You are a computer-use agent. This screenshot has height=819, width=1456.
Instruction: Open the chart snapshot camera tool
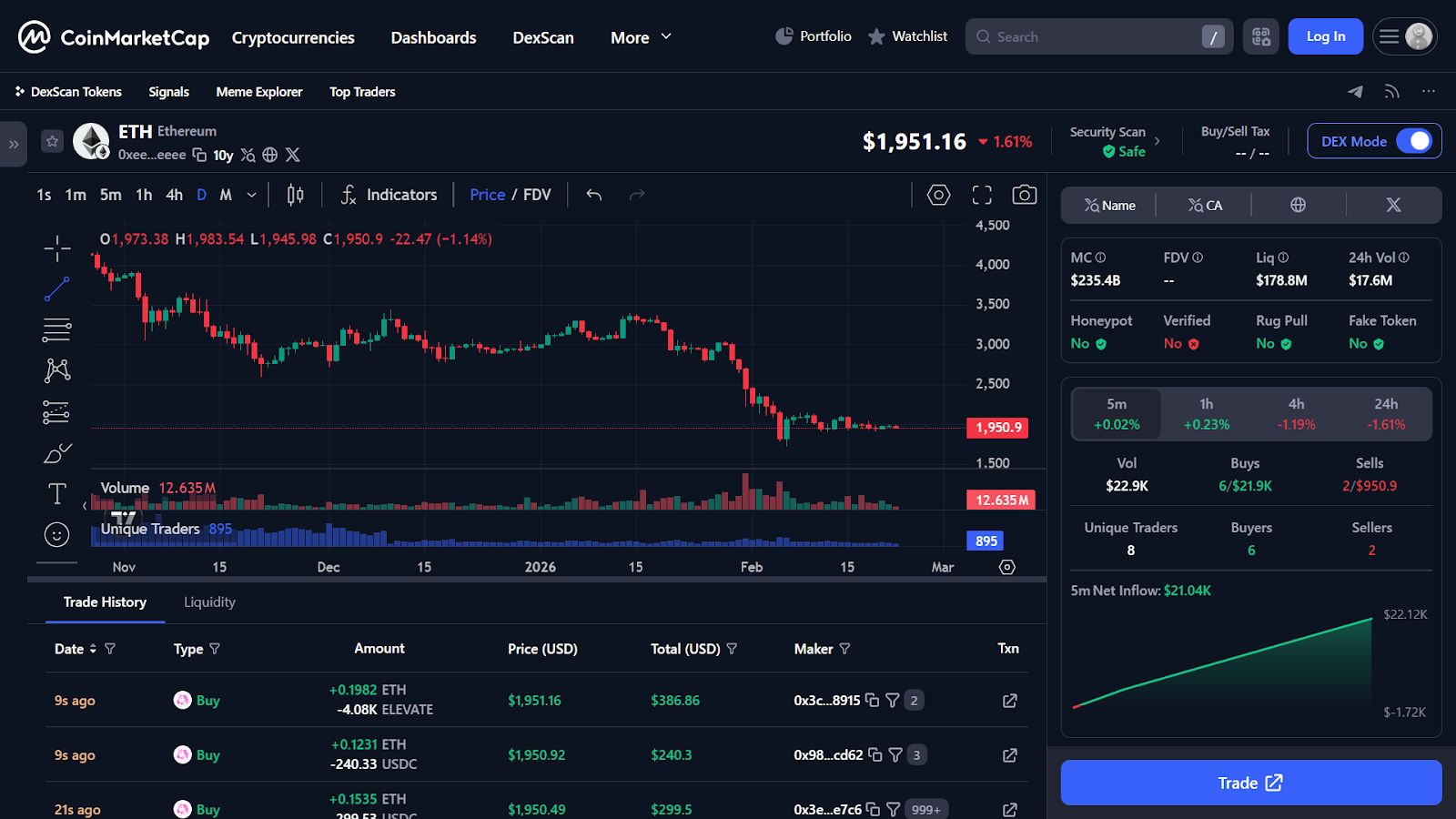point(1025,194)
